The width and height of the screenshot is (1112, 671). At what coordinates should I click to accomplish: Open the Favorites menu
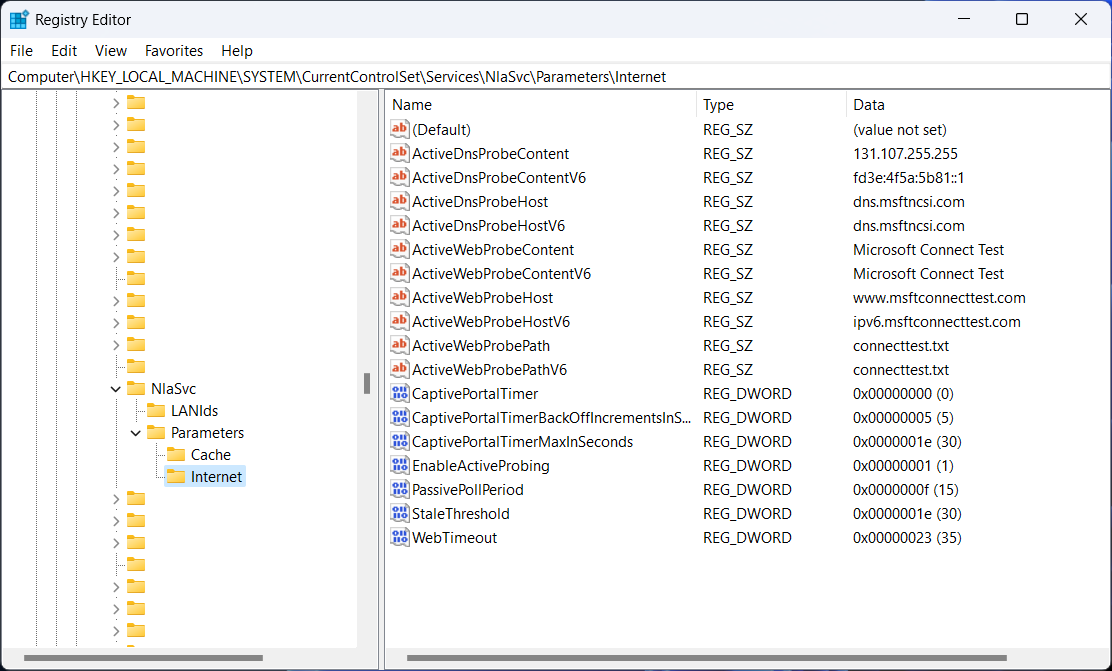pos(173,50)
